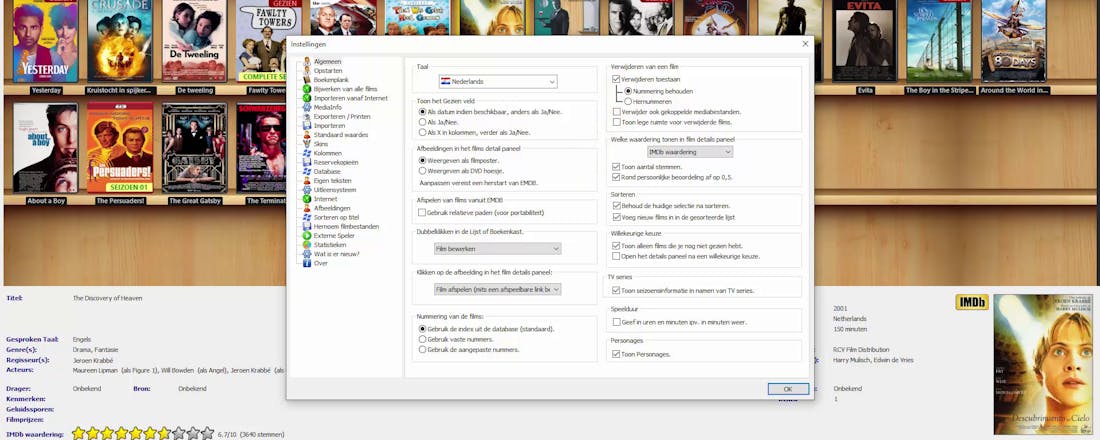Image resolution: width=1100 pixels, height=440 pixels.
Task: Select The Boy in the Stripe... poster
Action: point(939,41)
